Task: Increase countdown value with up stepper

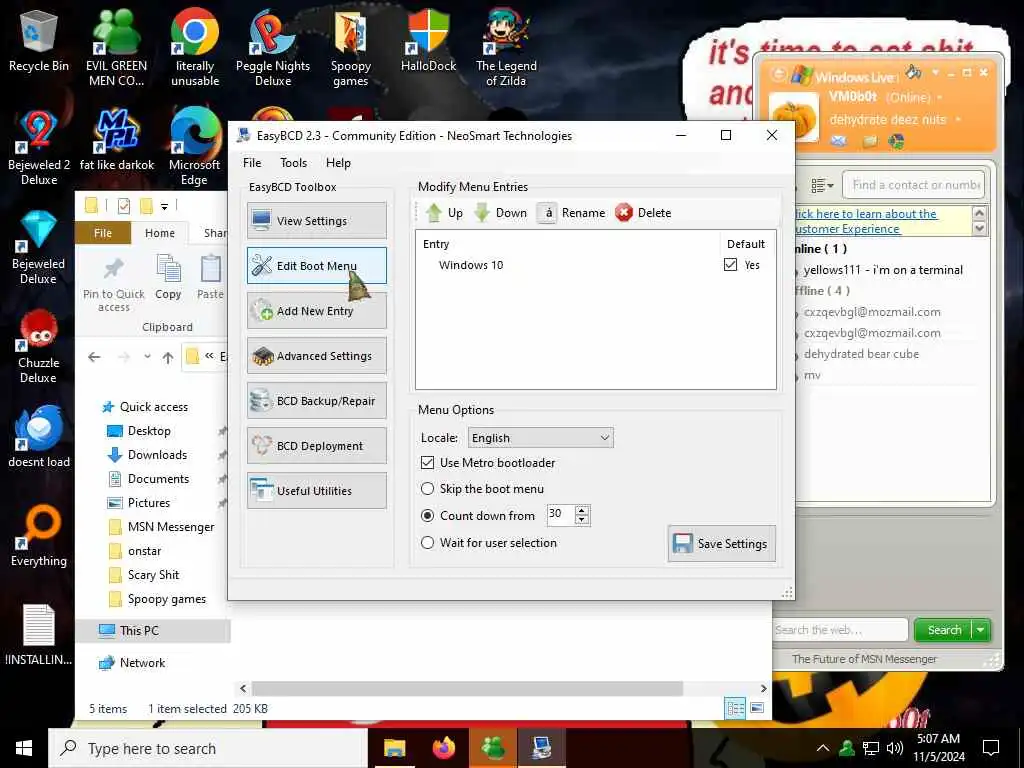Action: point(582,510)
